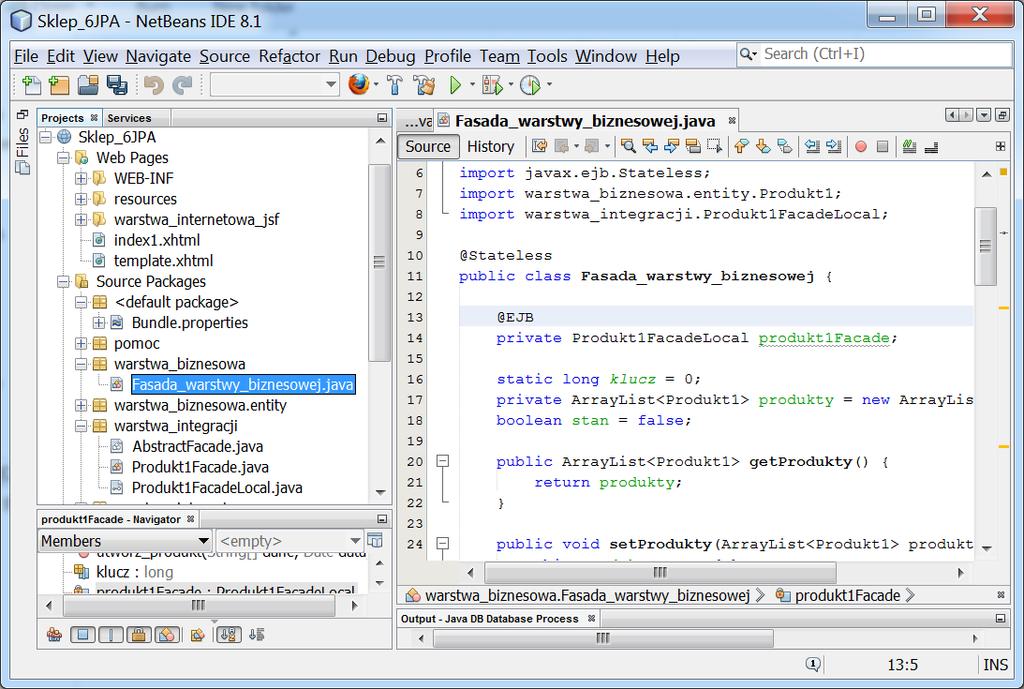Click the New File toolbar icon
The image size is (1024, 689).
[x=31, y=85]
